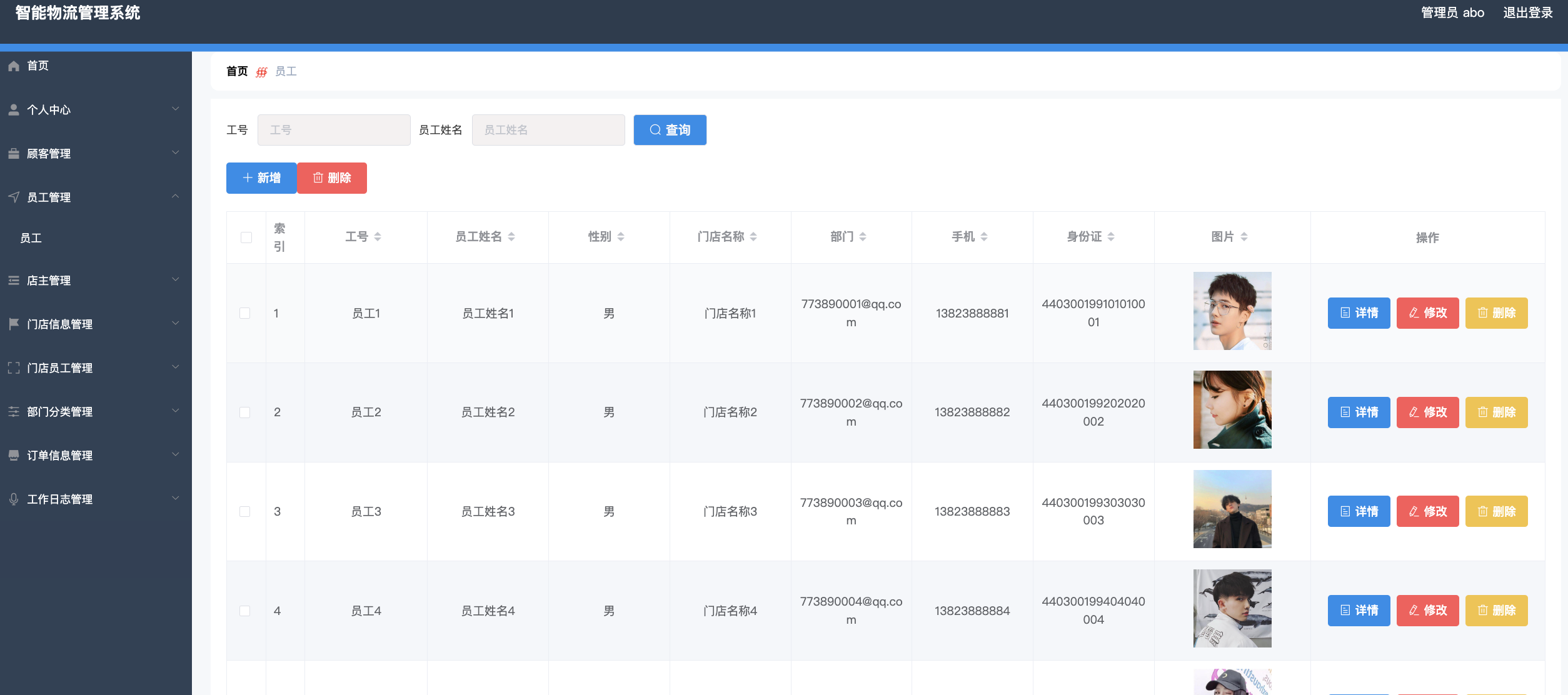Image resolution: width=1568 pixels, height=695 pixels.
Task: Click the 新增 add button
Action: (261, 178)
